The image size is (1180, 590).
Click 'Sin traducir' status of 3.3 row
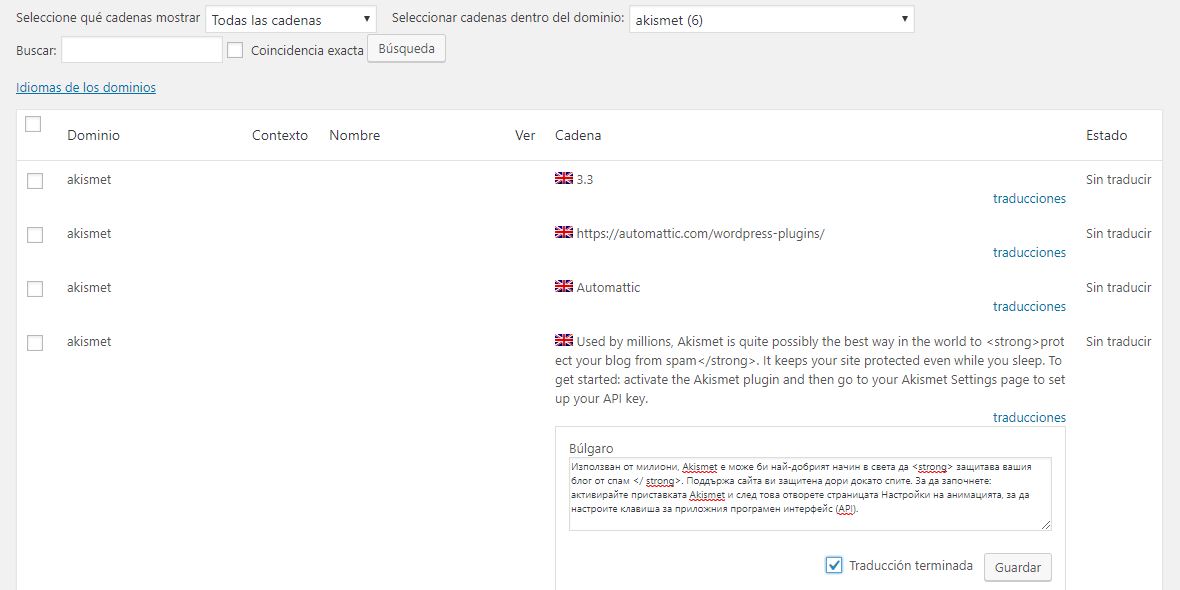coord(1118,180)
